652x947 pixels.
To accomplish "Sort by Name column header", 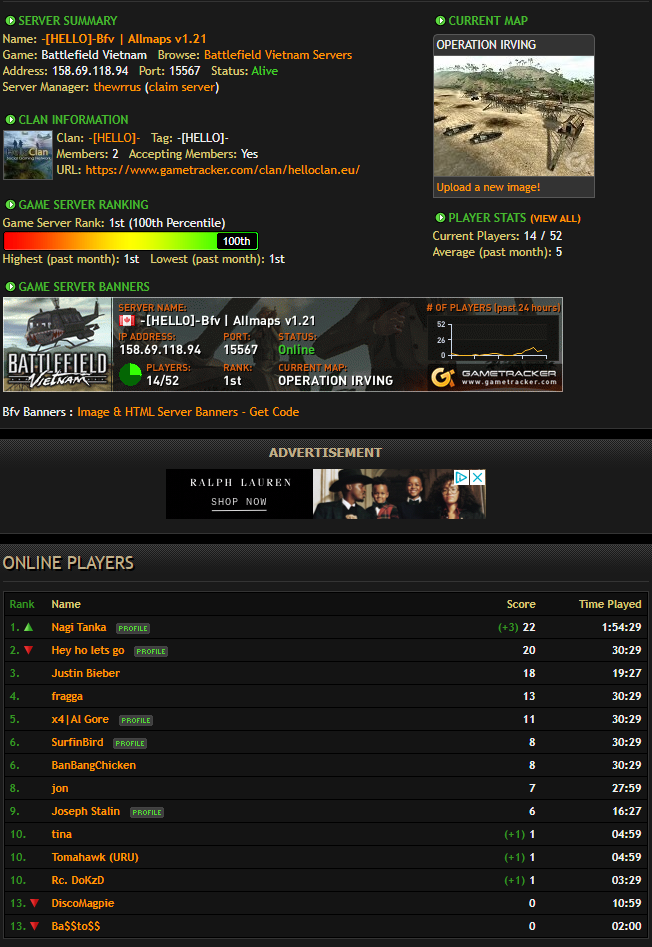I will 66,604.
